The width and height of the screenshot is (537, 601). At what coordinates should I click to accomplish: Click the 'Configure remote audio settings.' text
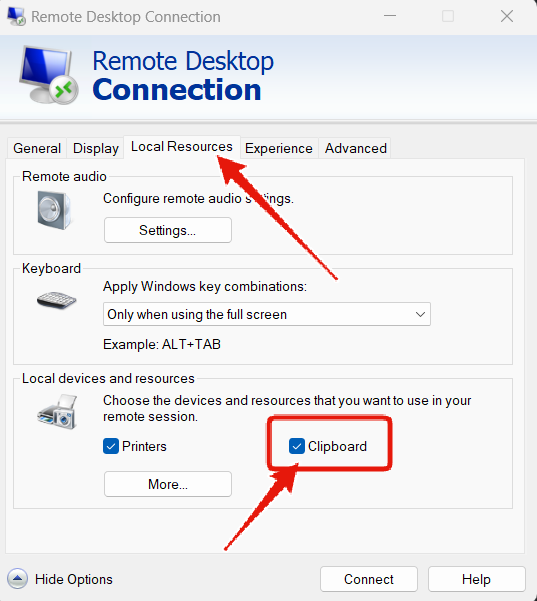pos(198,199)
